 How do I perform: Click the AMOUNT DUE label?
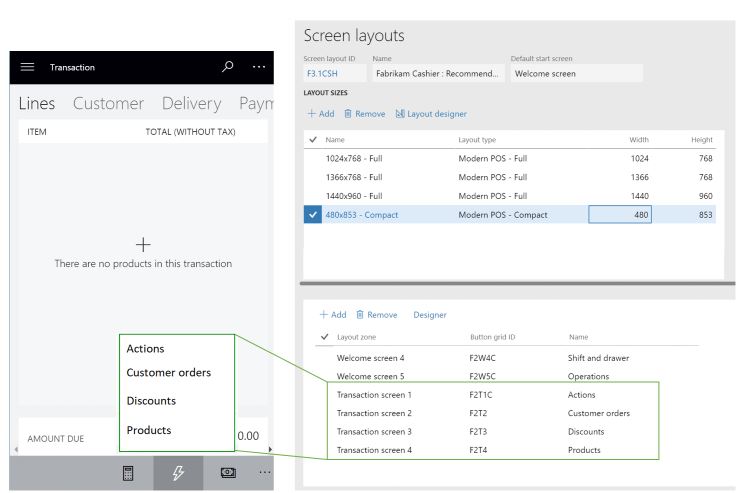(56, 439)
